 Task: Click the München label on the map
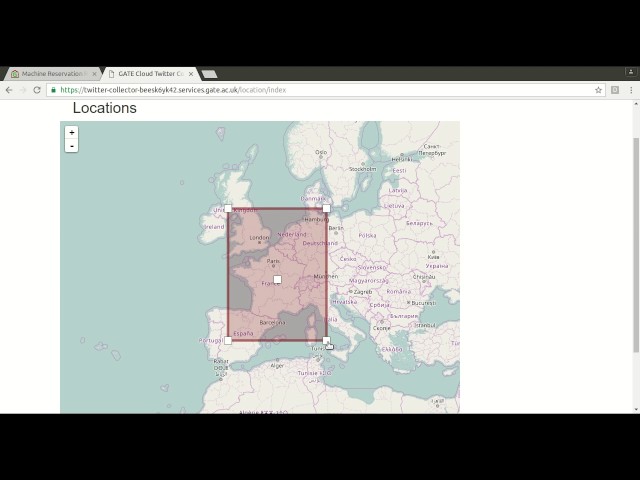325,276
